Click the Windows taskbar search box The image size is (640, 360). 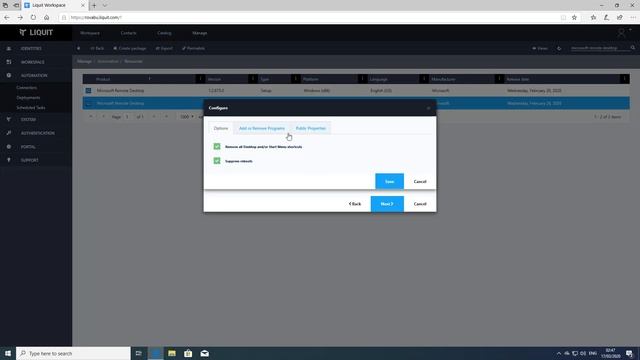(x=73, y=353)
